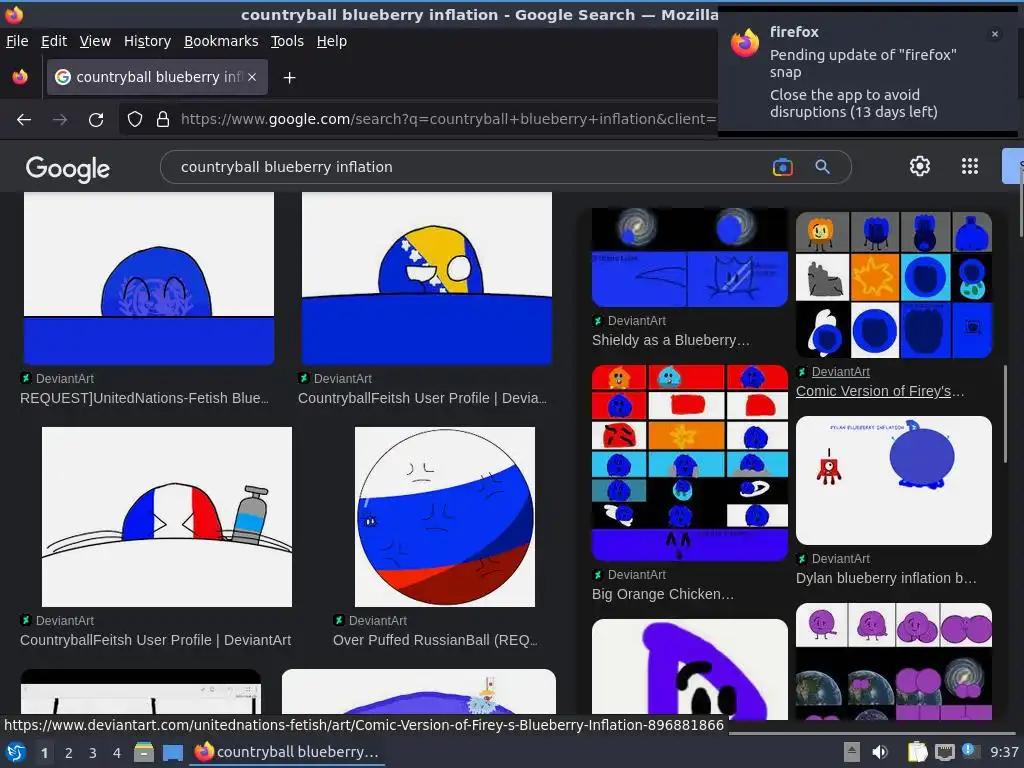Screen dimensions: 1024x768
Task: Click the Firefox View icon beside tabs
Action: coord(20,77)
